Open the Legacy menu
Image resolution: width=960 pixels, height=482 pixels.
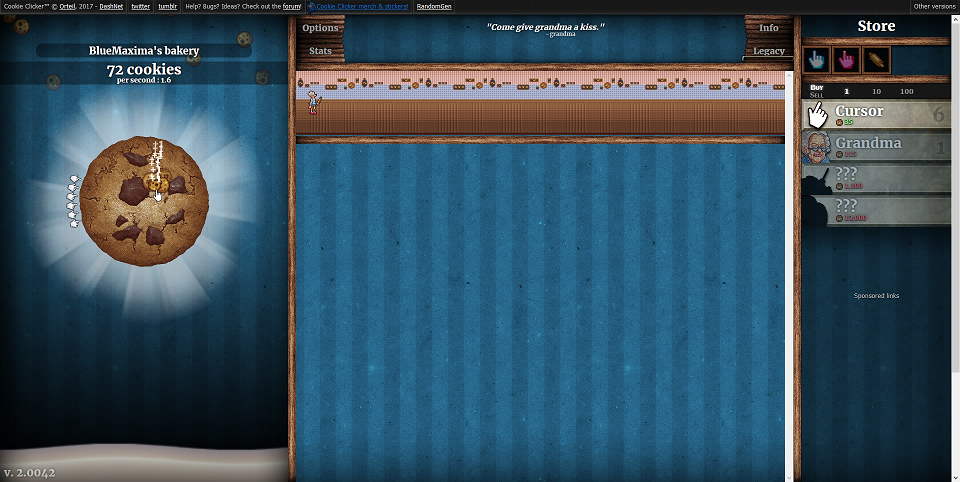[x=768, y=51]
